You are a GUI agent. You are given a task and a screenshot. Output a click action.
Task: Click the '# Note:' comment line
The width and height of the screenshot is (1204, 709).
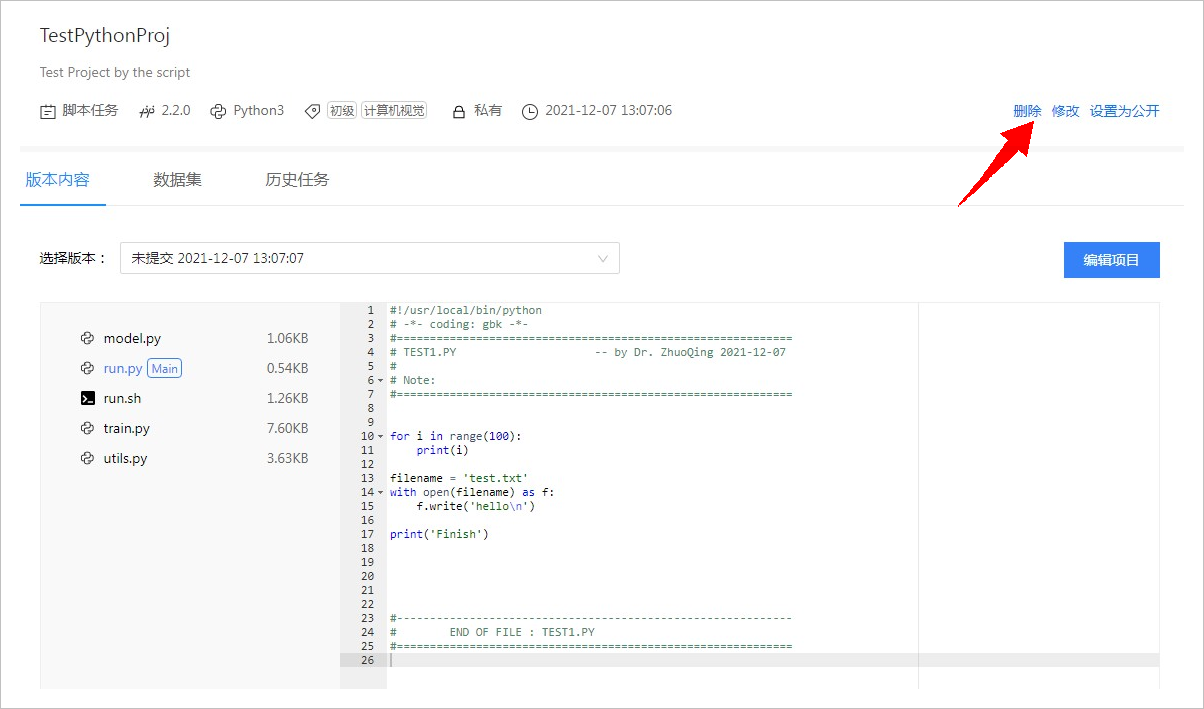413,380
